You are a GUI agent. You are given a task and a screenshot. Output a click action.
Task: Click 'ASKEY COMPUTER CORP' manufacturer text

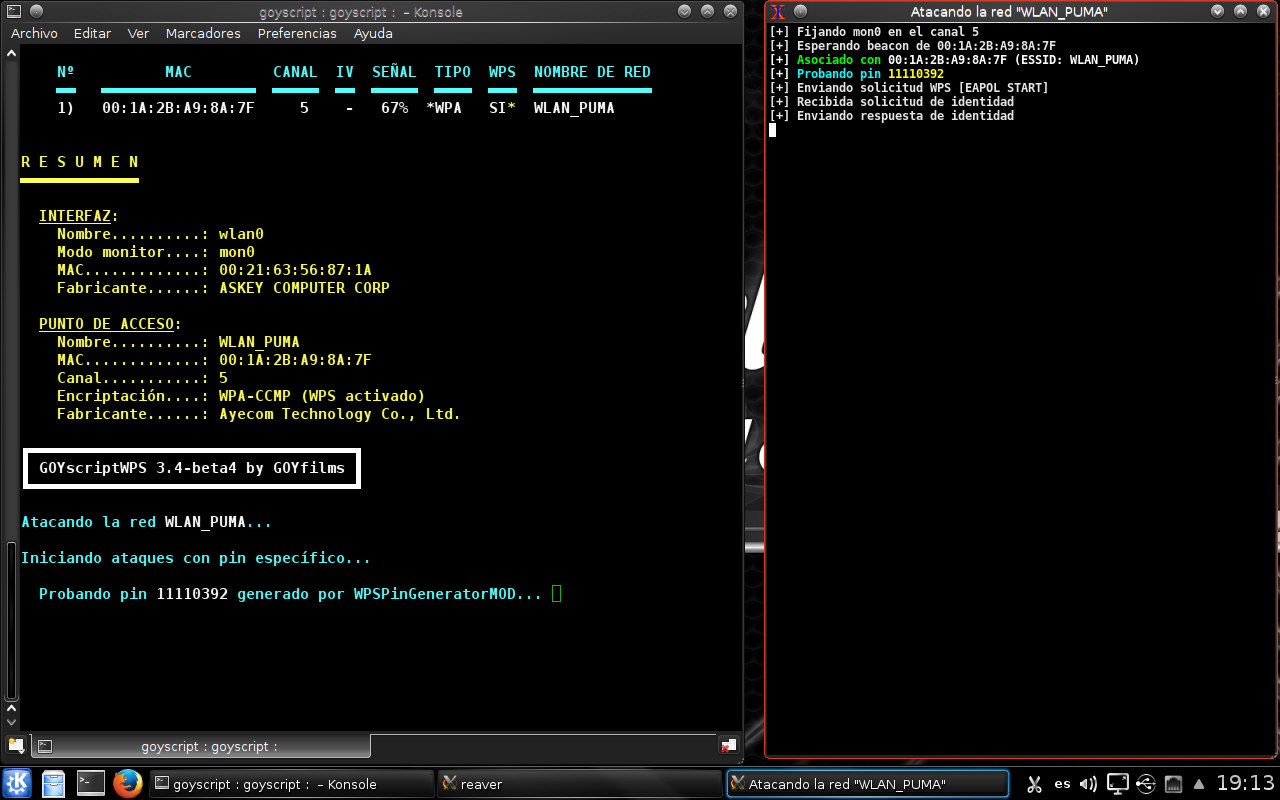point(304,288)
